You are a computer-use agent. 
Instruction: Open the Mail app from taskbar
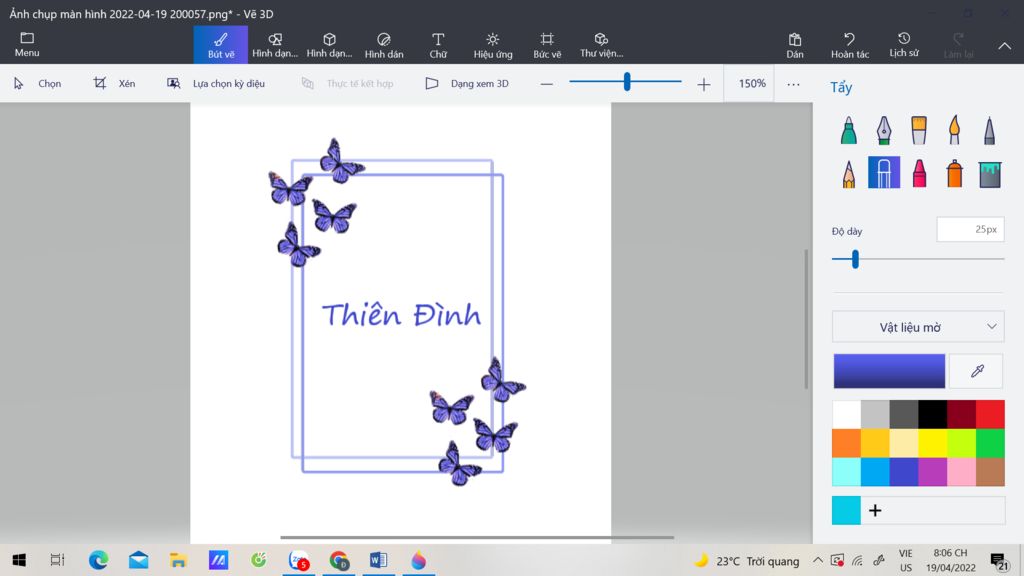(x=138, y=560)
